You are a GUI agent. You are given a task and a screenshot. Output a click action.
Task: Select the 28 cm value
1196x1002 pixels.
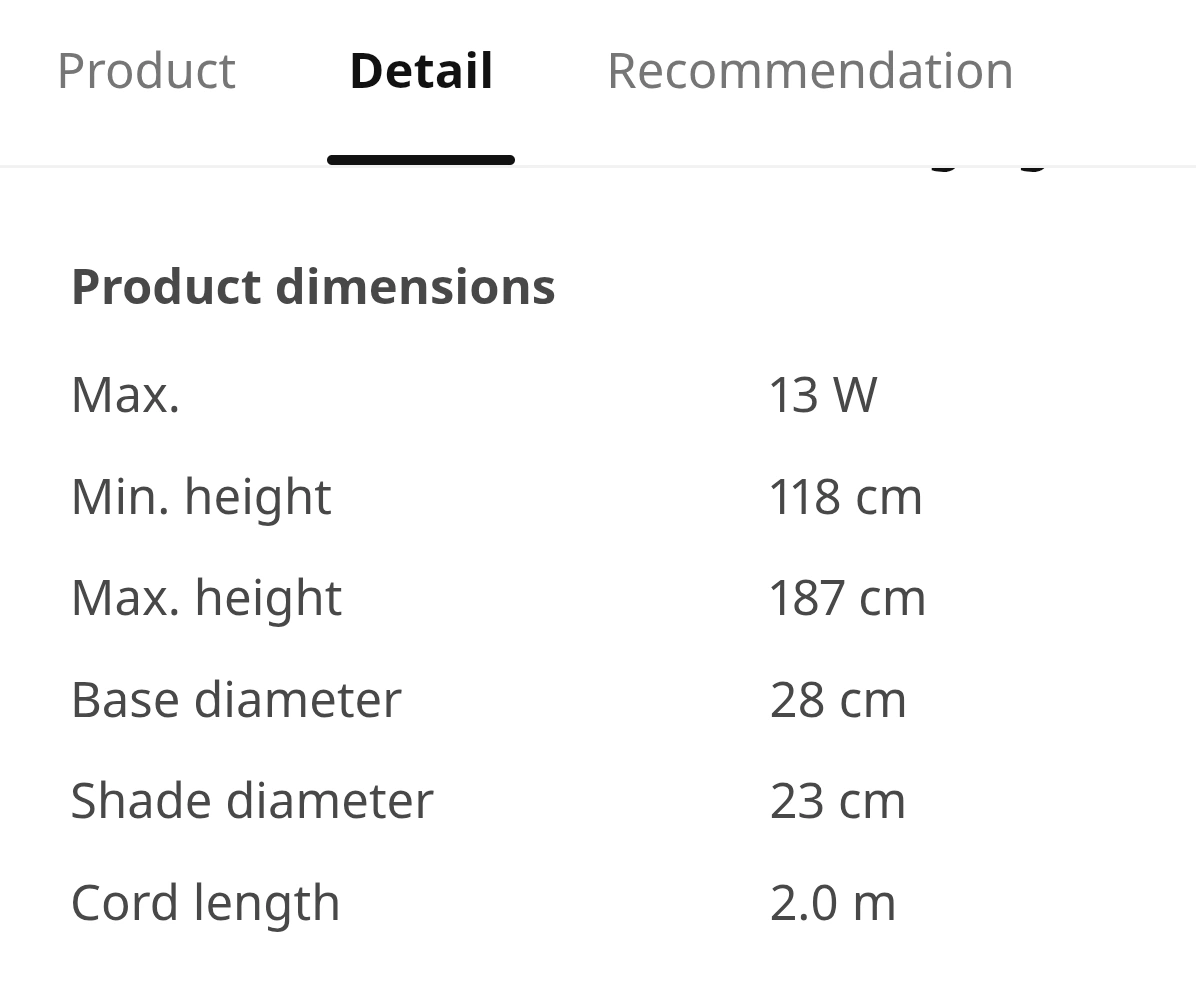[838, 699]
